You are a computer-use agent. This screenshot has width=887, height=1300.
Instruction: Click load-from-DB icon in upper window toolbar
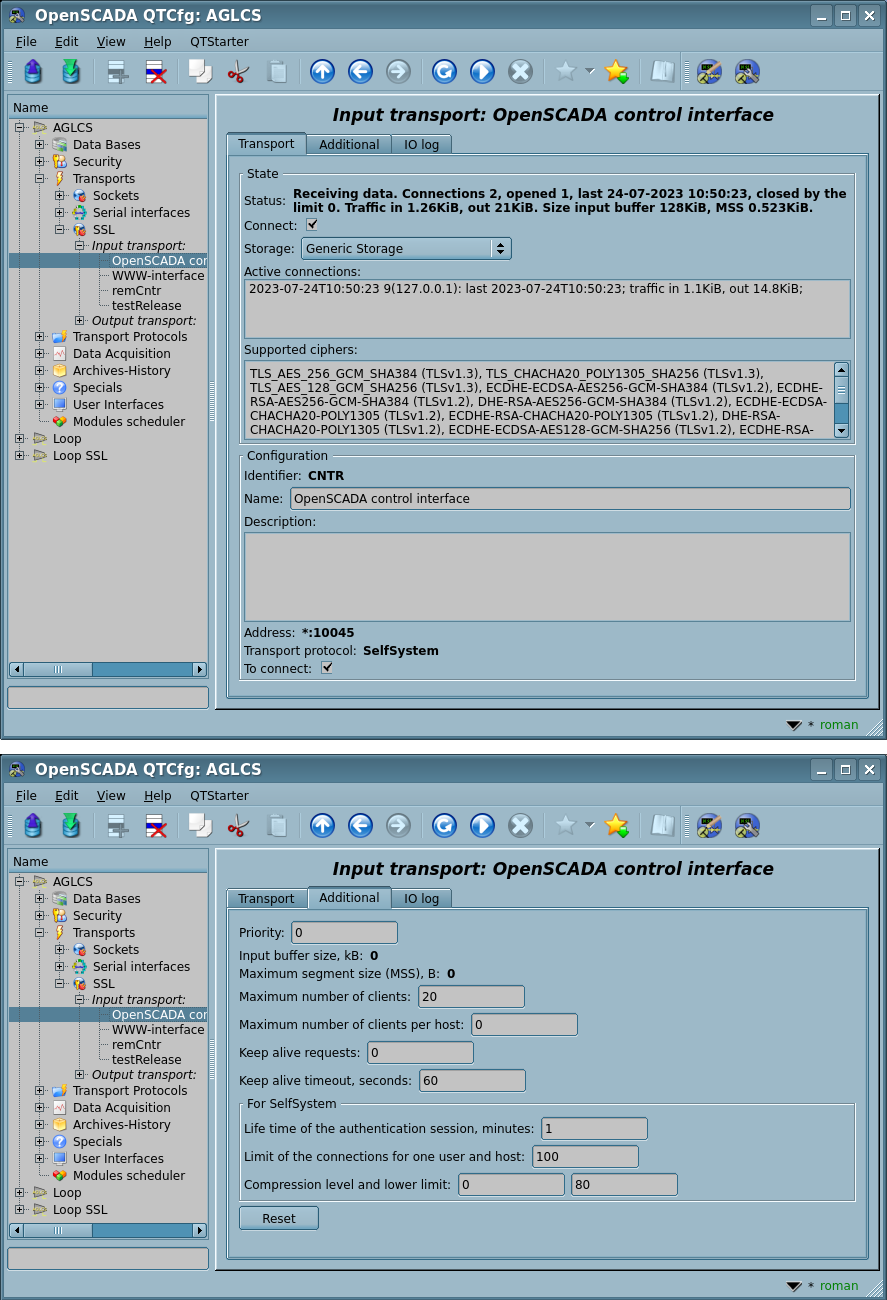(x=33, y=71)
